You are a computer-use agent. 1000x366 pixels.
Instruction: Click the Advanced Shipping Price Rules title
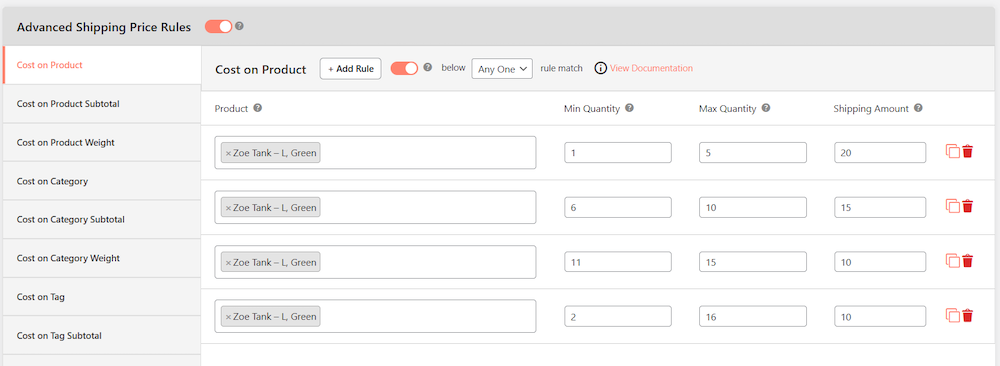click(x=103, y=27)
